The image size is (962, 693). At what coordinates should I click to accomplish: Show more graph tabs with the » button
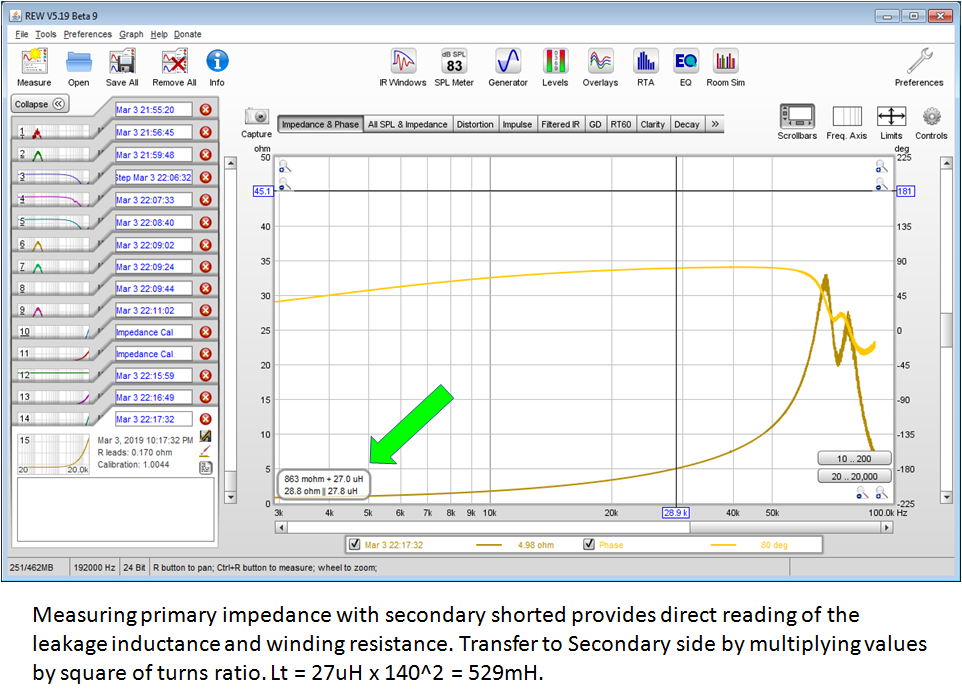[715, 124]
